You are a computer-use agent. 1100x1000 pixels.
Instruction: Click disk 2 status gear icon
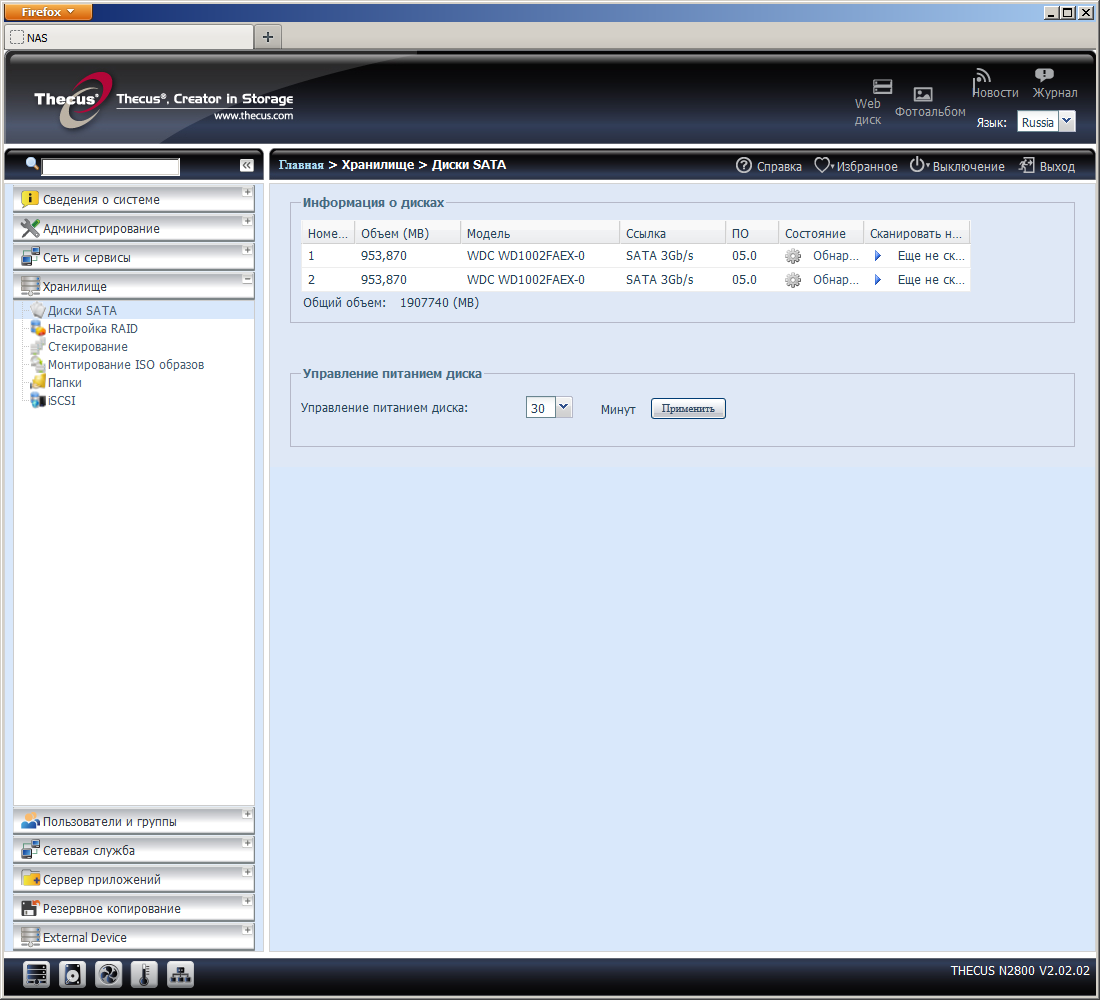click(793, 280)
